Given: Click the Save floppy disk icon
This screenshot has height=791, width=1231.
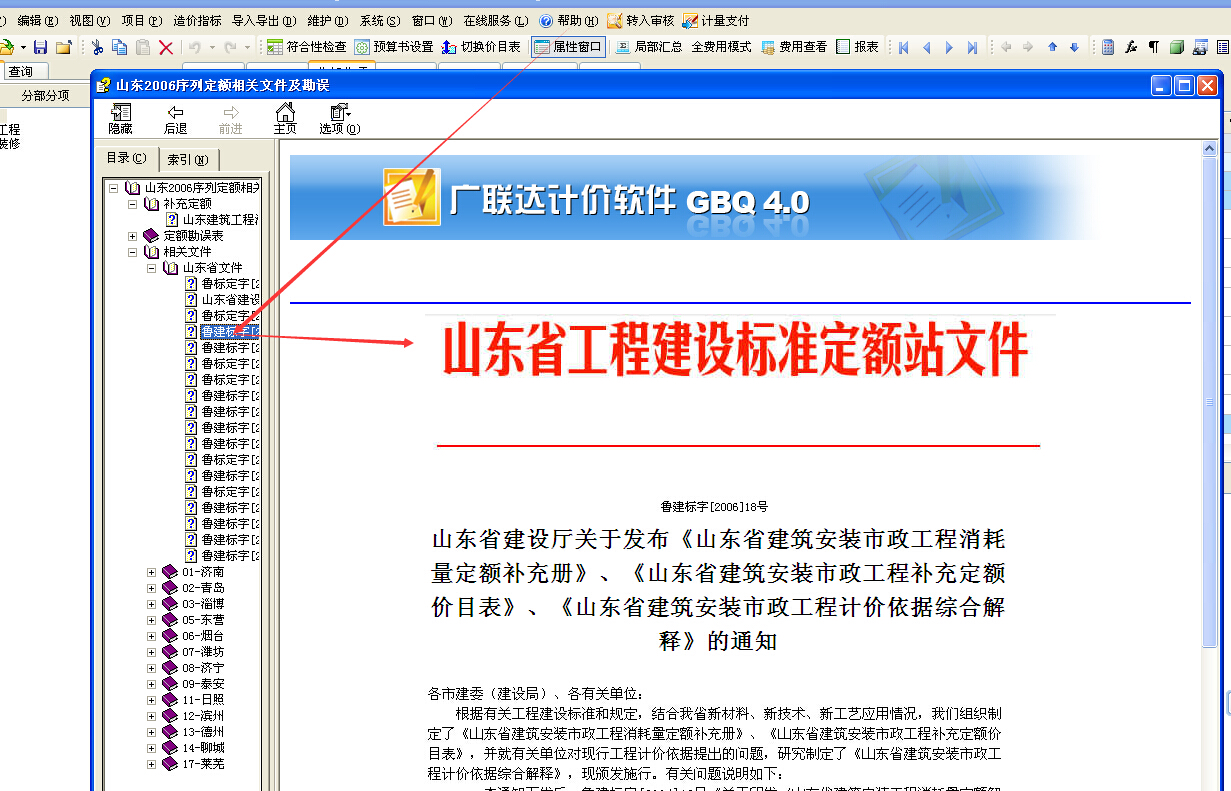Looking at the screenshot, I should pos(41,47).
